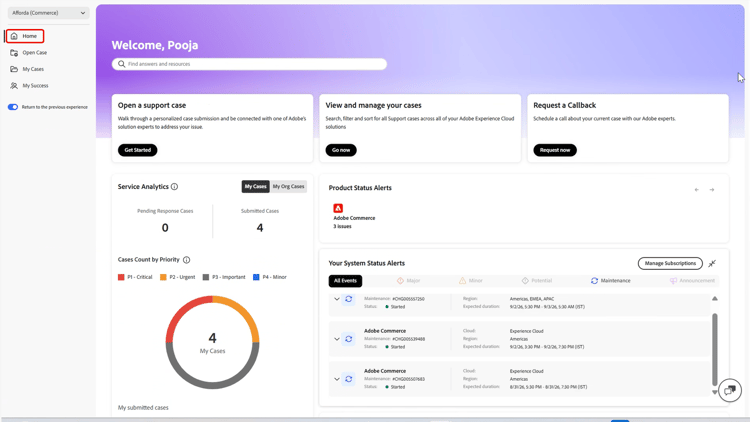Toggle Return to the previous experience switch
The image size is (750, 422).
[x=13, y=107]
